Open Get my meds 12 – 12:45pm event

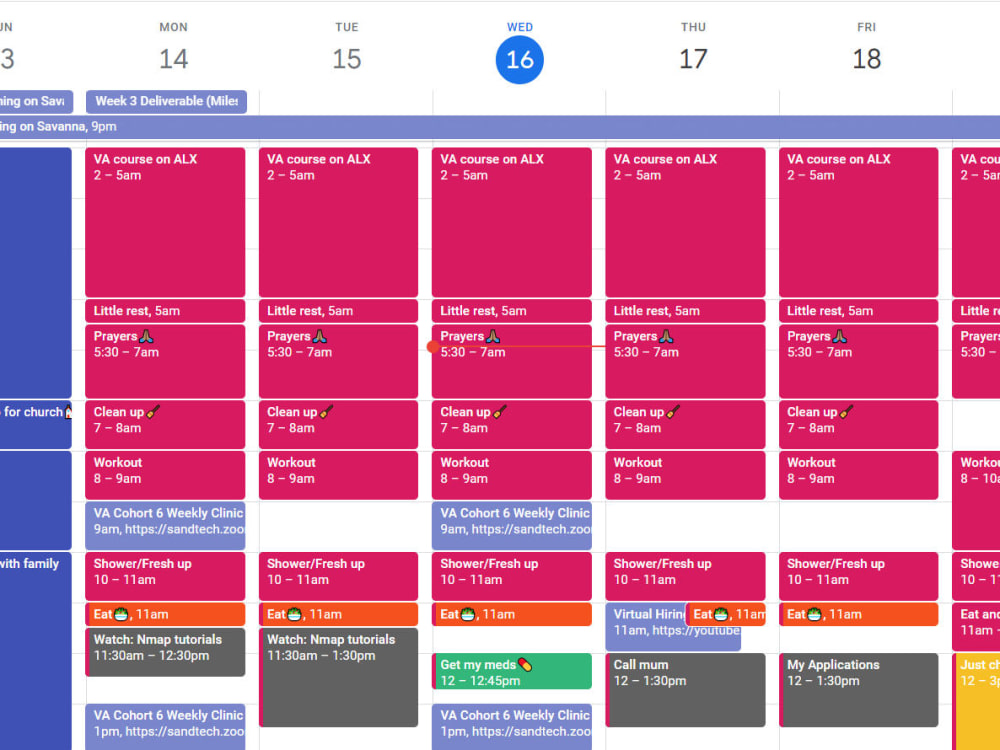[x=511, y=671]
